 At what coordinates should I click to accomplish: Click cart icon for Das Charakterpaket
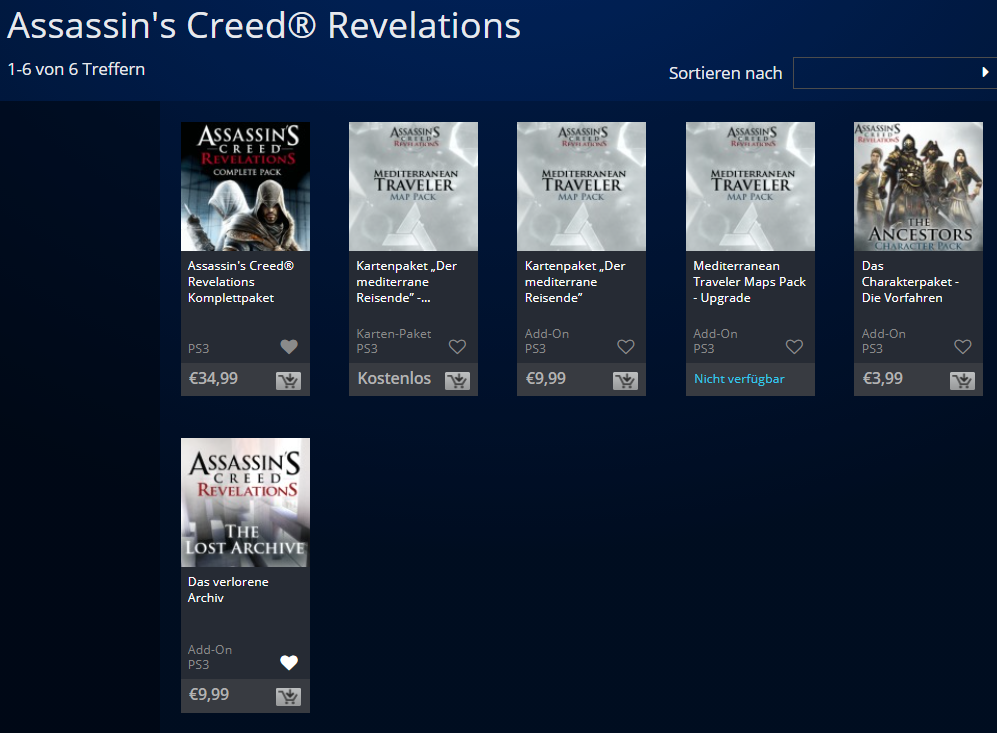coord(962,380)
